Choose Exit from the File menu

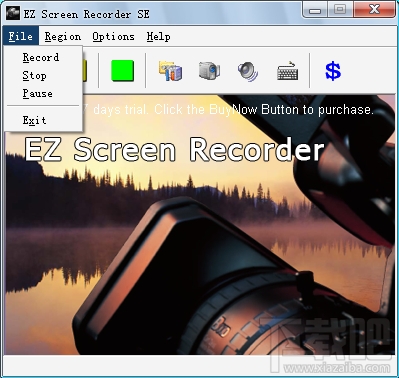click(43, 120)
